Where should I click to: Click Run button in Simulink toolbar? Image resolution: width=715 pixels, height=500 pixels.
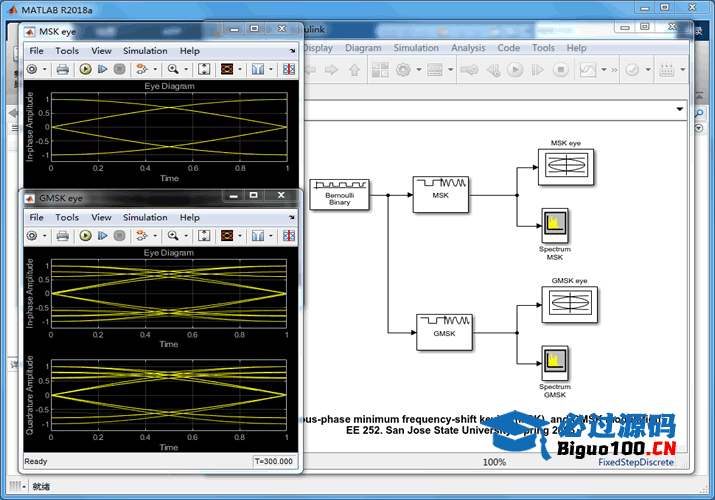pos(515,70)
